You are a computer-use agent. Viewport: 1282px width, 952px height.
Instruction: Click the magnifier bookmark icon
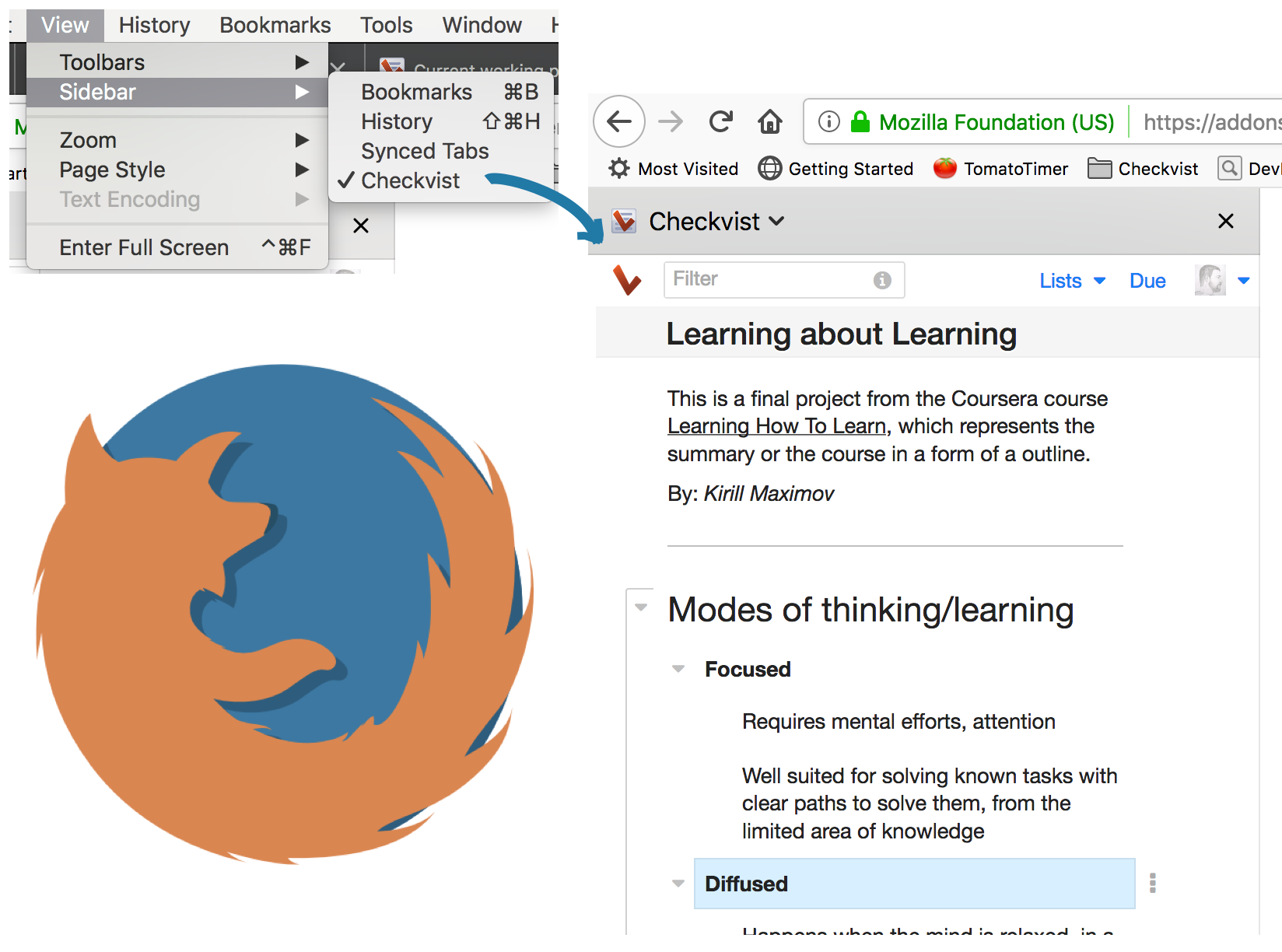pos(1230,168)
